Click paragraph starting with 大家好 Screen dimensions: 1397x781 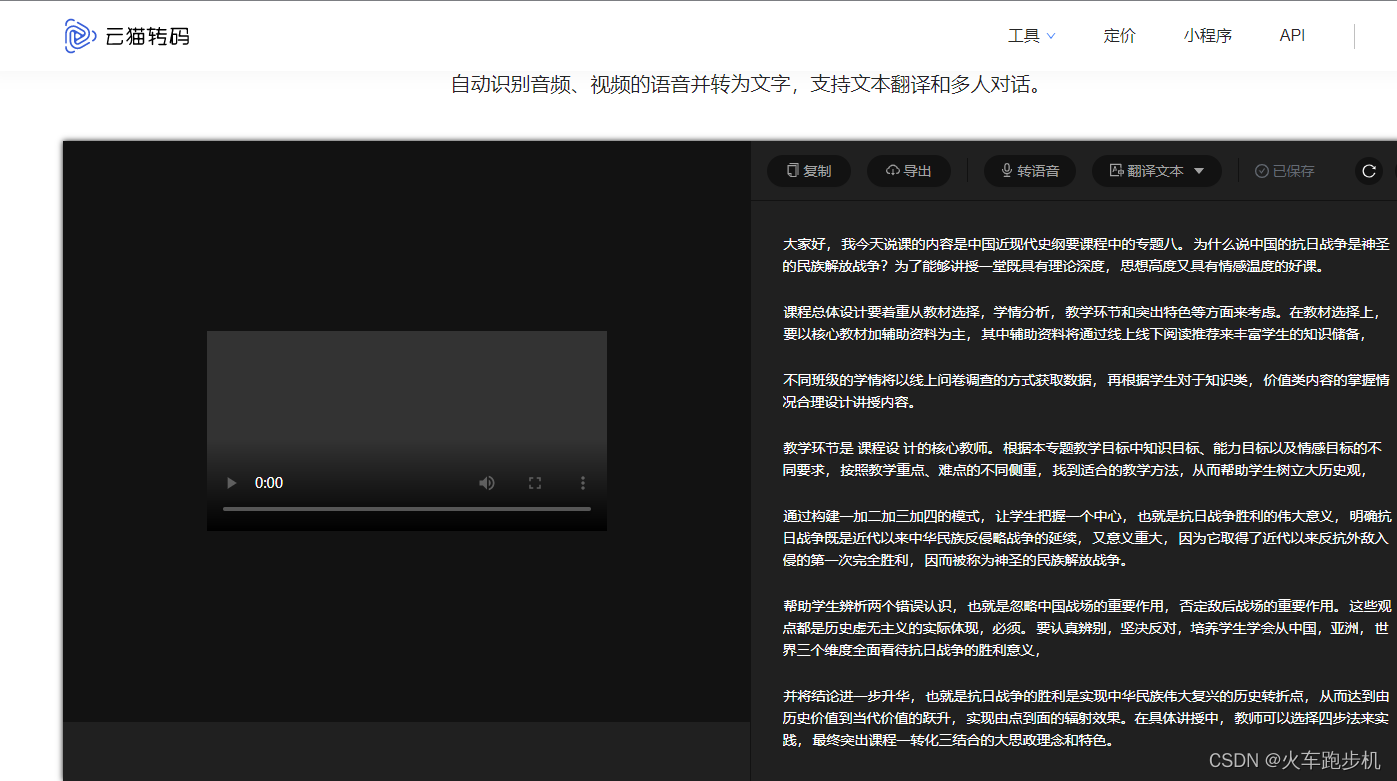click(1086, 255)
